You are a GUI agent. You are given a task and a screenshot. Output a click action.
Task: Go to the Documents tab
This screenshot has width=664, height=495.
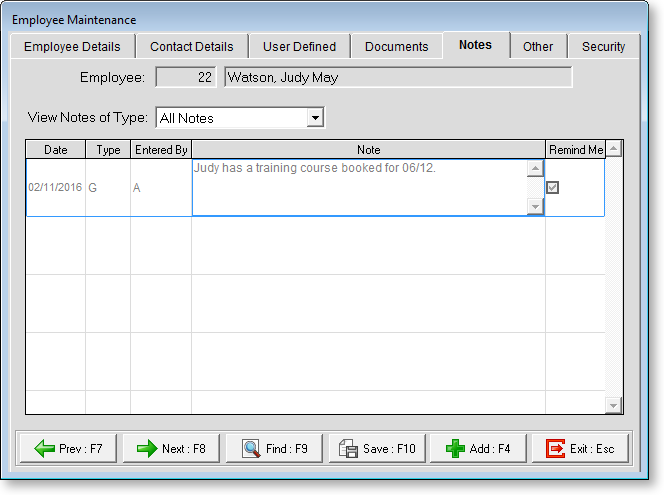tap(396, 47)
